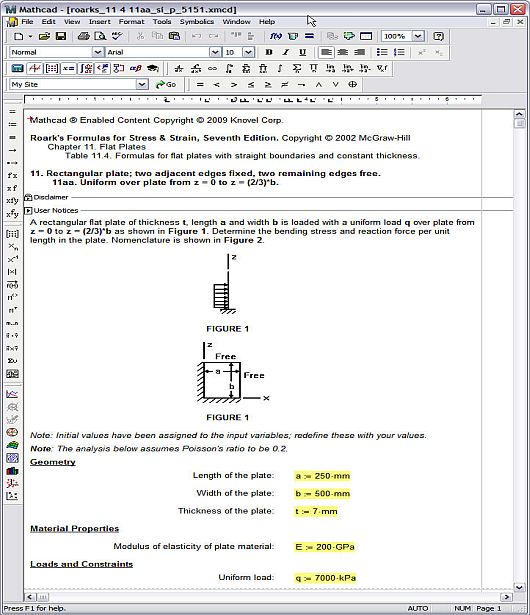This screenshot has height=615, width=530.
Task: Click the Calculate equals-sign toolbar icon
Action: (309, 36)
